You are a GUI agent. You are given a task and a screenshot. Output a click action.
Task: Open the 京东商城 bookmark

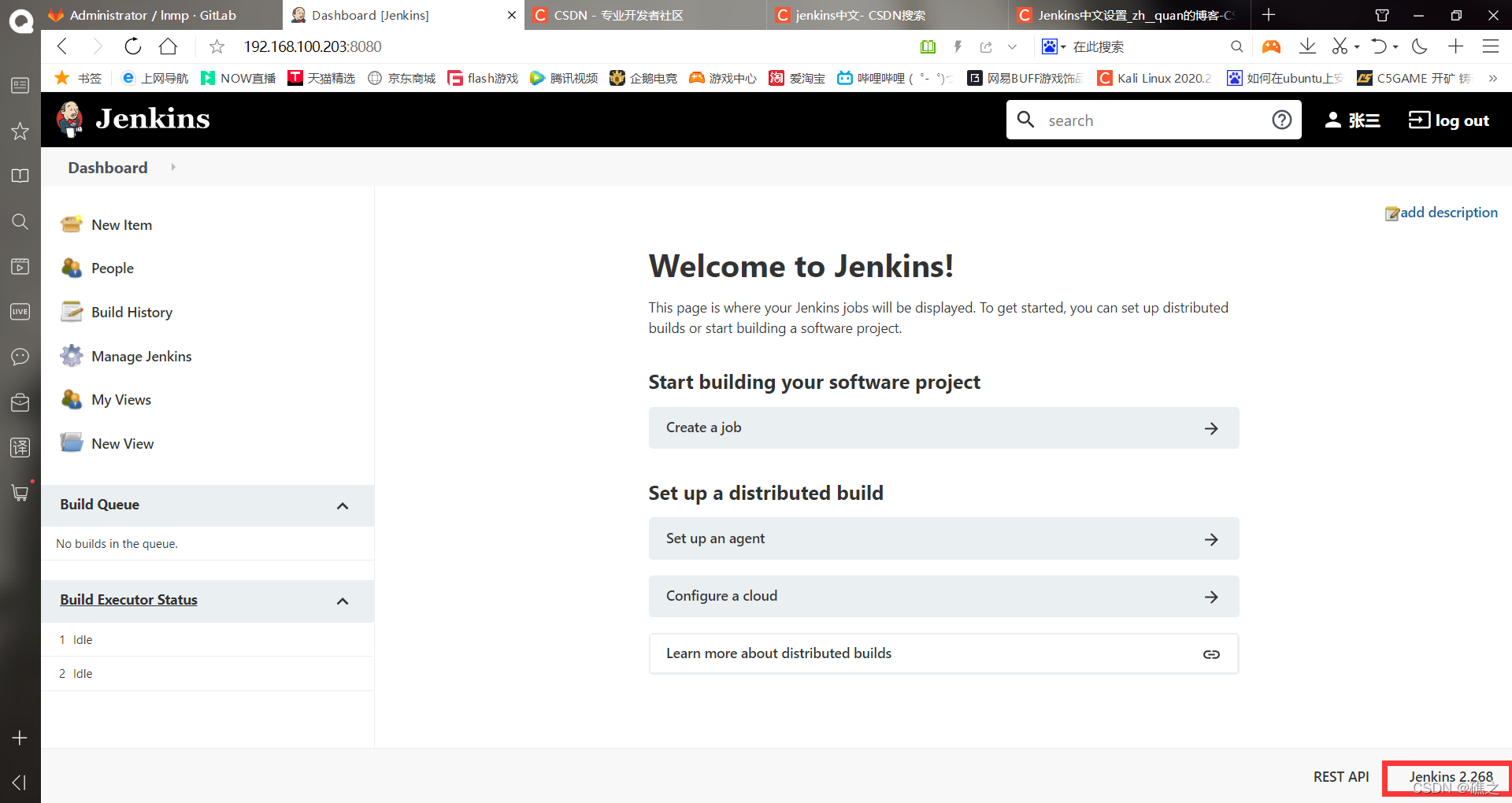point(402,78)
